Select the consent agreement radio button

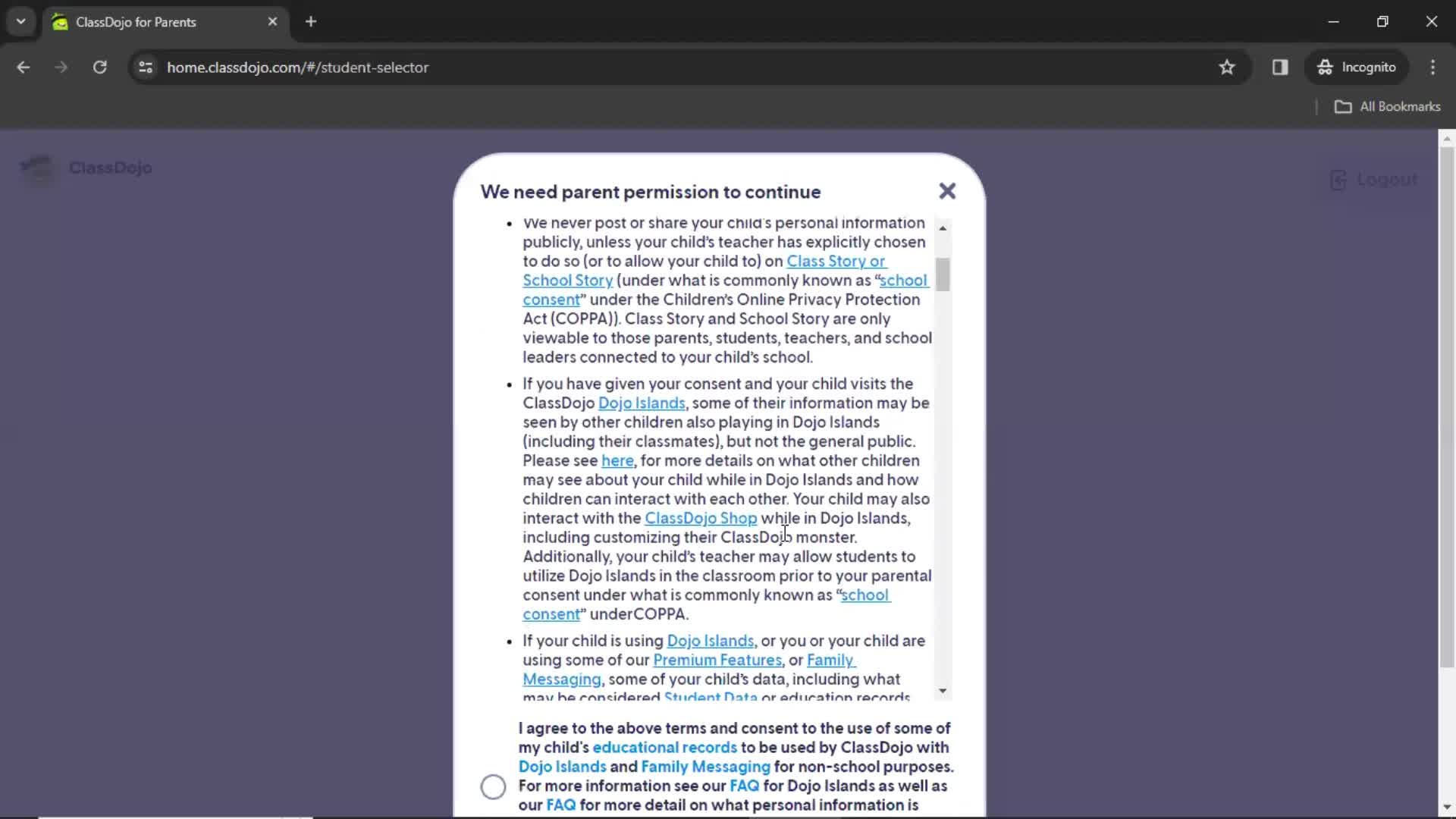[x=493, y=786]
